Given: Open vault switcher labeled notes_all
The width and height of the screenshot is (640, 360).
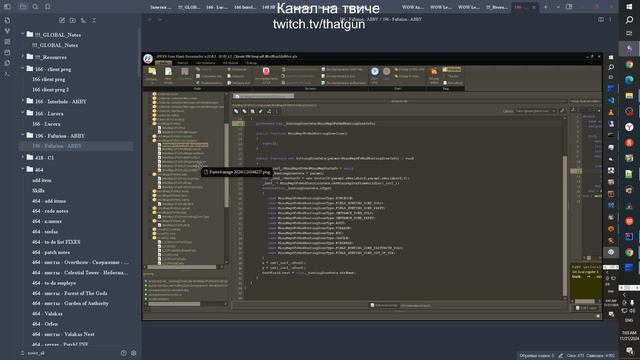Looking at the screenshot, I should pyautogui.click(x=33, y=353).
